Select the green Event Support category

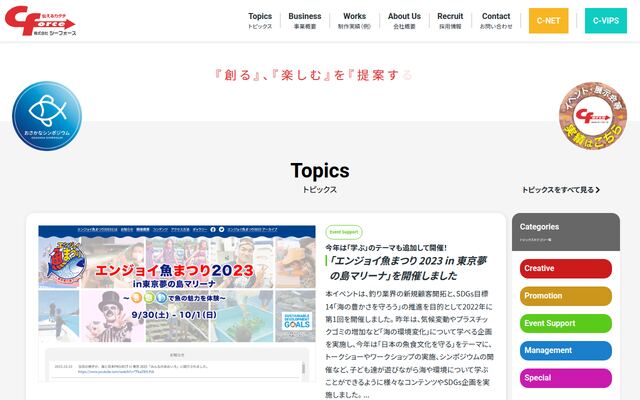(566, 323)
